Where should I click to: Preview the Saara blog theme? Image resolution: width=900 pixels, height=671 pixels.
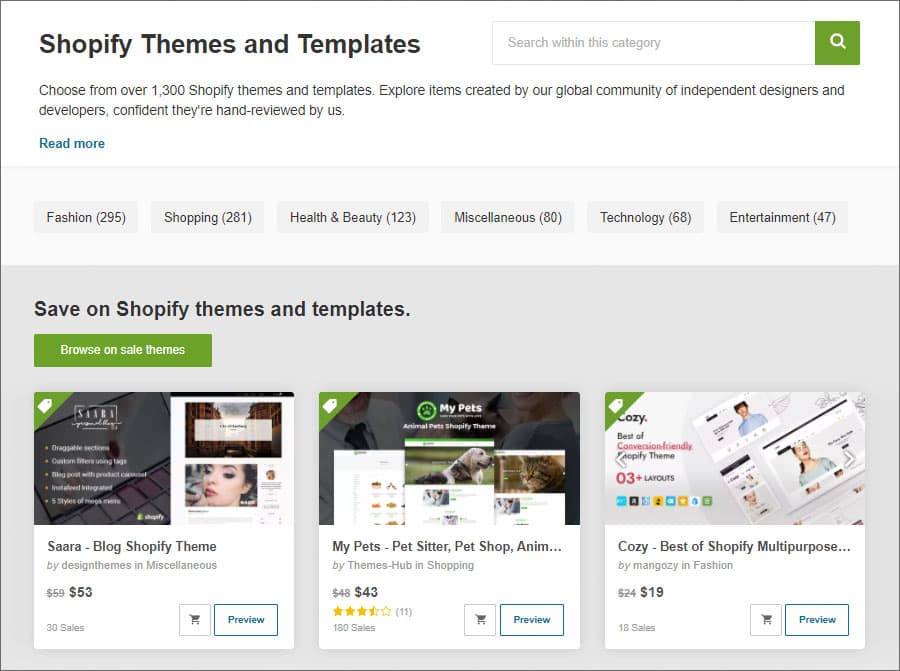coord(246,619)
